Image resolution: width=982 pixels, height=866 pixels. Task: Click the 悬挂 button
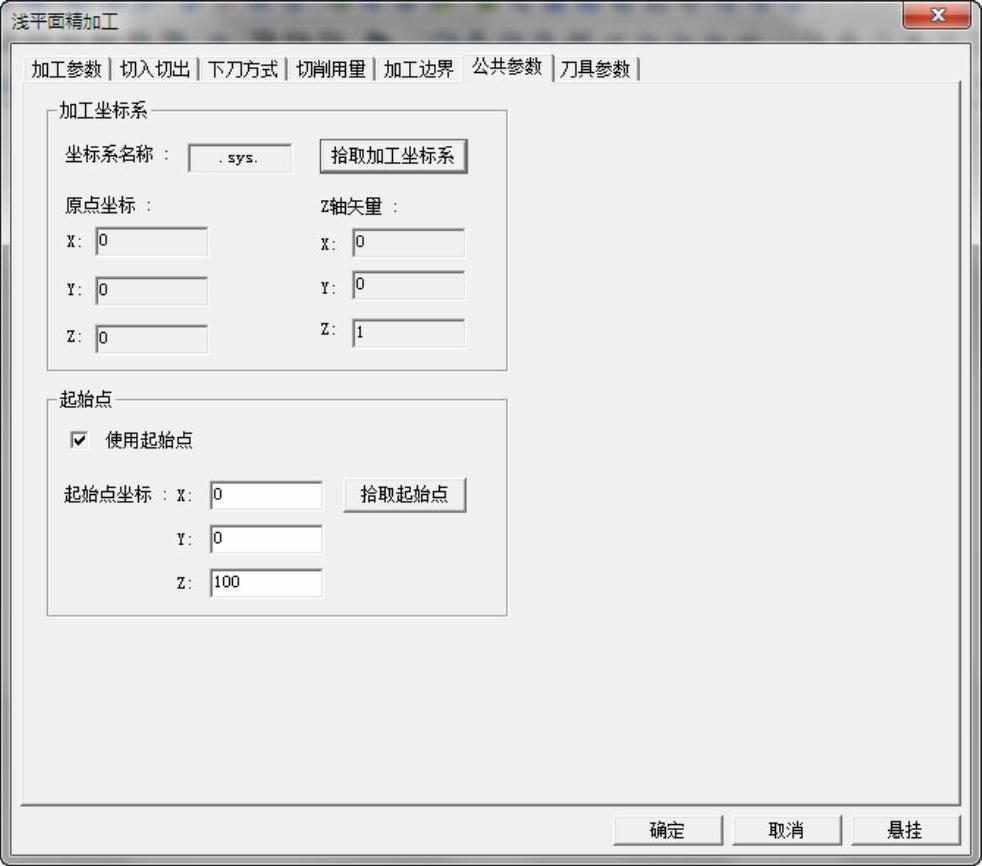pyautogui.click(x=905, y=830)
